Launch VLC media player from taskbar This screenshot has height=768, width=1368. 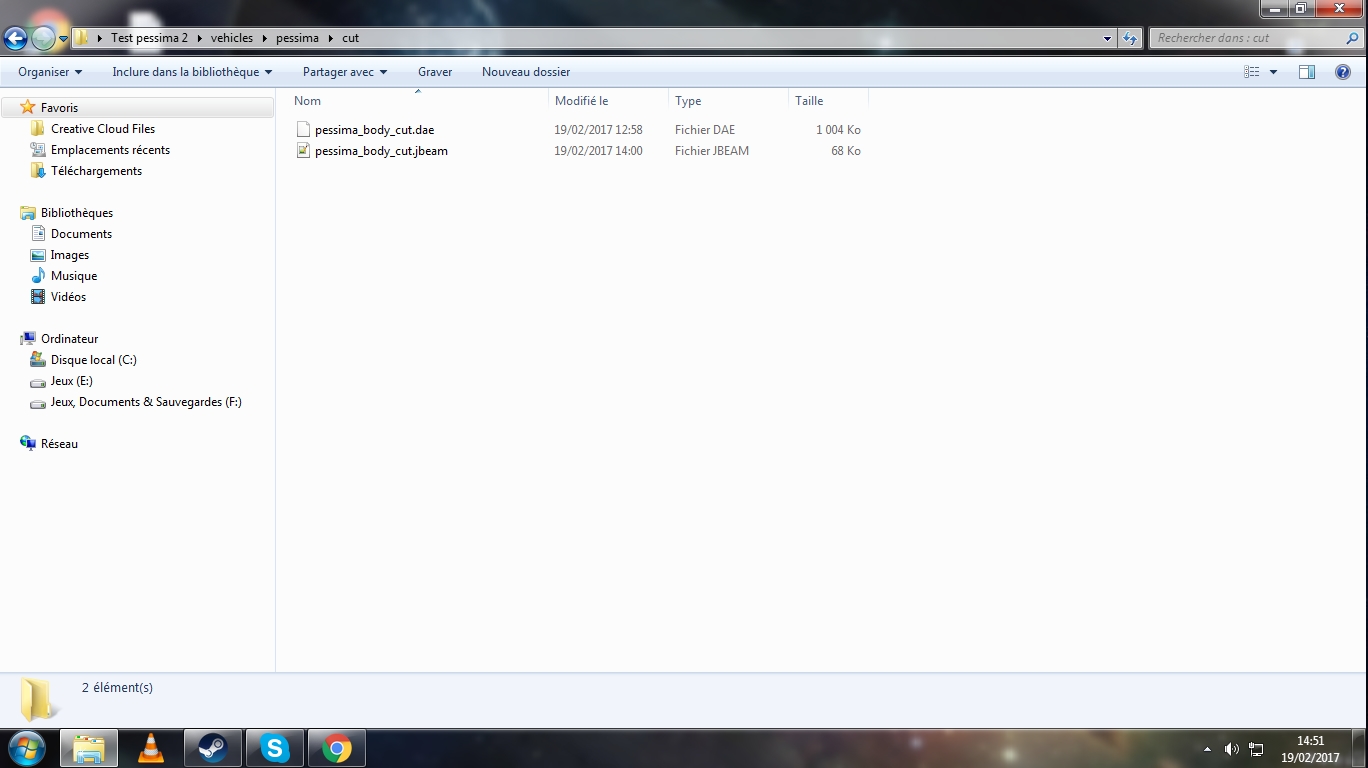(151, 748)
